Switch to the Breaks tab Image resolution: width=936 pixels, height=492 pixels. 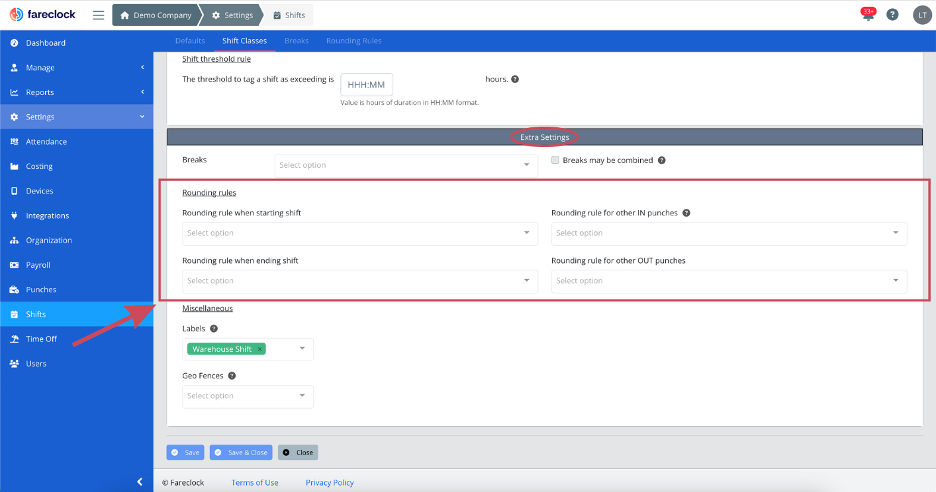tap(297, 41)
